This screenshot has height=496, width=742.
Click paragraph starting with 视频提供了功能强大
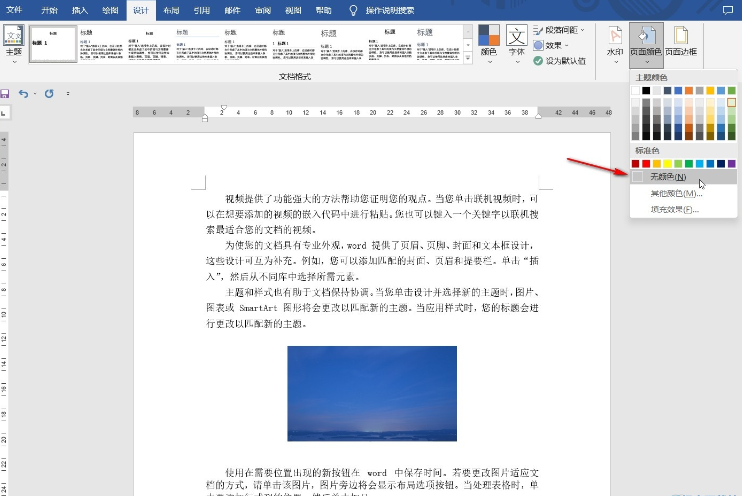pyautogui.click(x=372, y=214)
